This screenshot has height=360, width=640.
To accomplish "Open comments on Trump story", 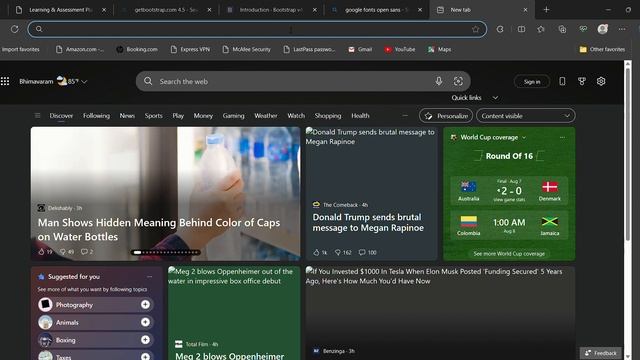I will (362, 253).
